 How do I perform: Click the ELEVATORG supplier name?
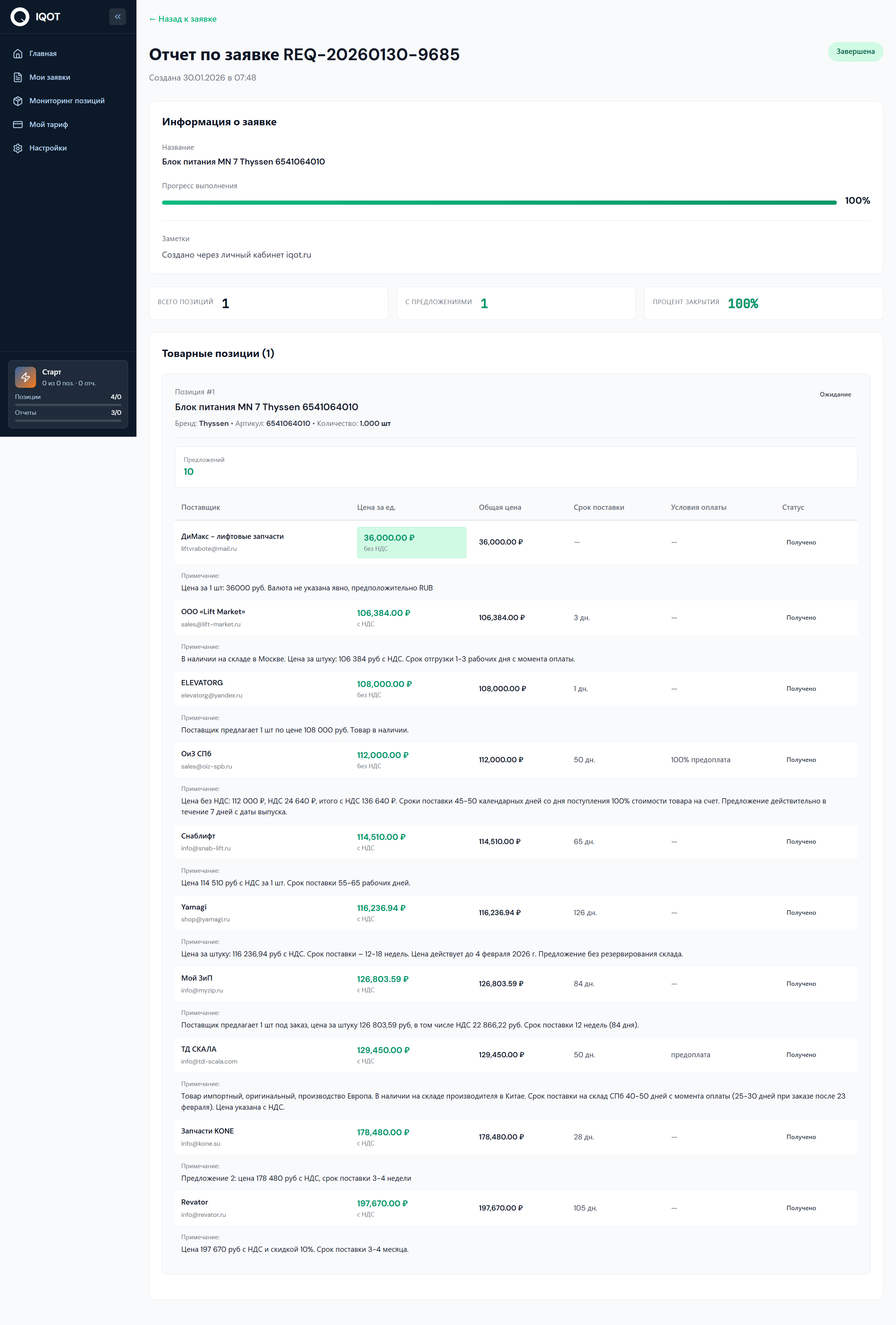pyautogui.click(x=202, y=682)
